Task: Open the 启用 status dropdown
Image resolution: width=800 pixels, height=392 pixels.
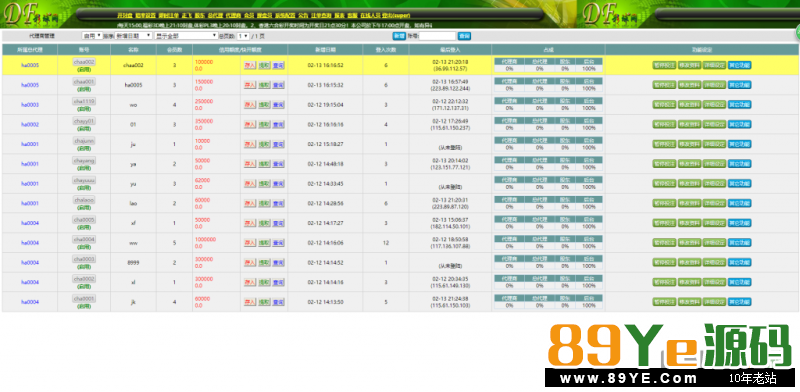Action: pyautogui.click(x=92, y=36)
